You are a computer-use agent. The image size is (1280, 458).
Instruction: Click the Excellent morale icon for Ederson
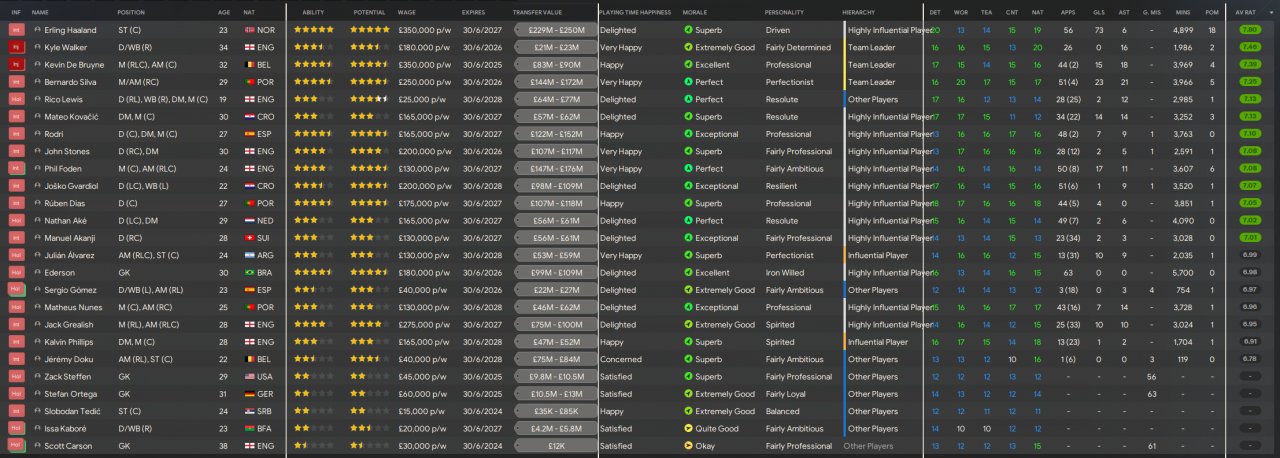(688, 272)
